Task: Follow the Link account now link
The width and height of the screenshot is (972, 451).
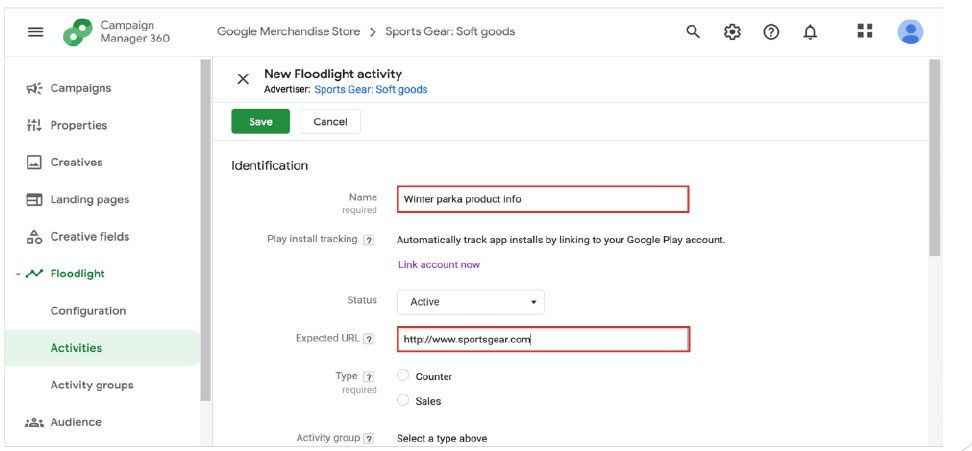Action: 439,265
